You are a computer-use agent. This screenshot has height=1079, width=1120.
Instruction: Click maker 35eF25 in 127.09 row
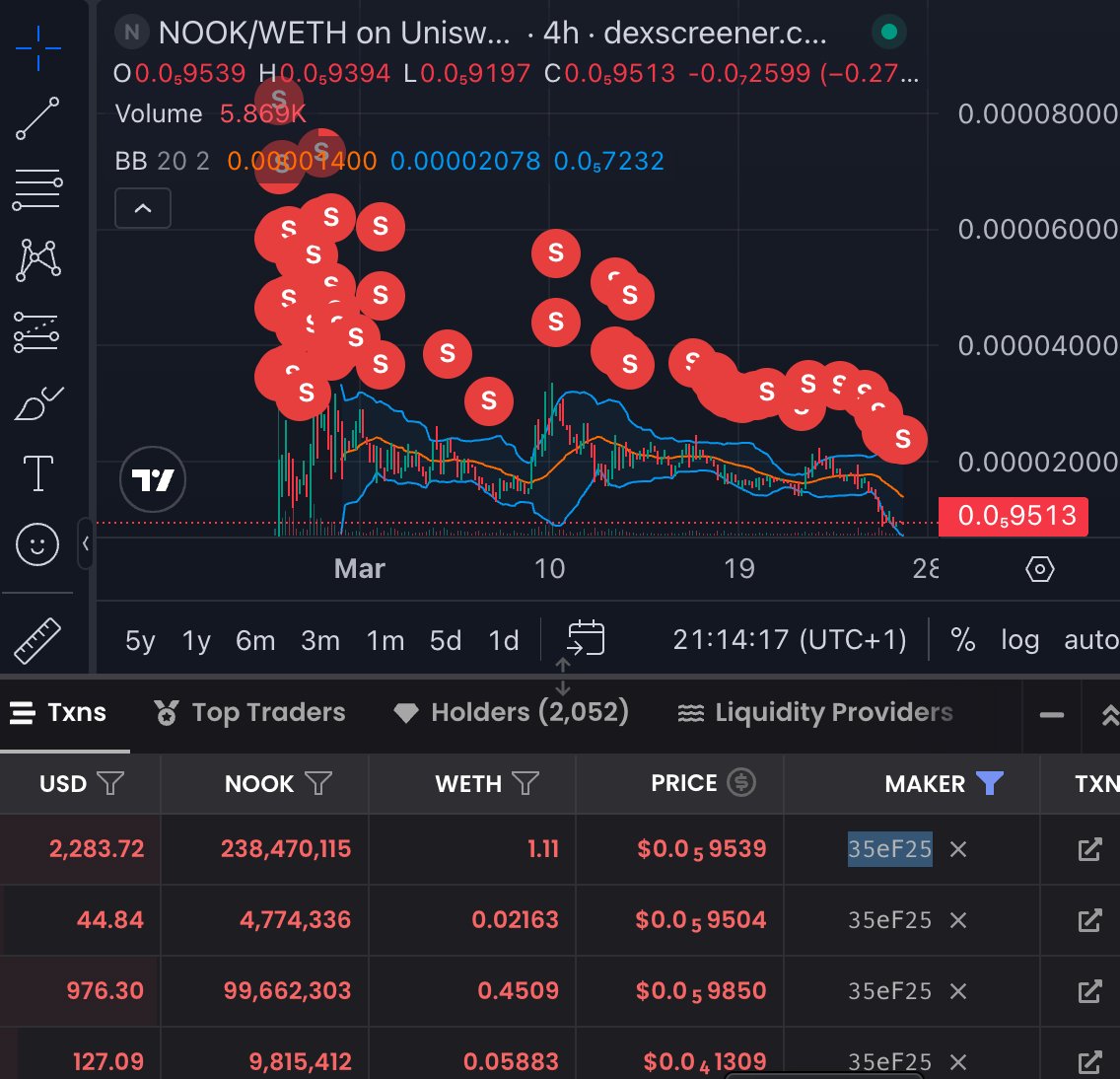coord(890,1062)
